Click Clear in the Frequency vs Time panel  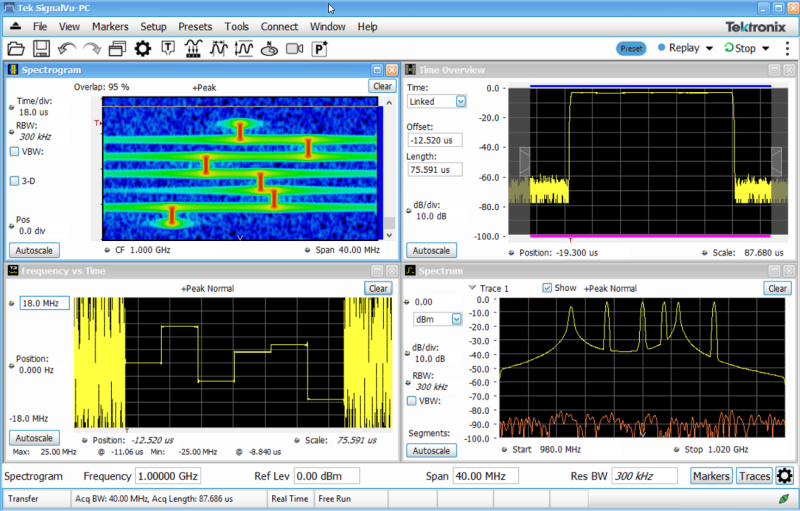click(x=378, y=288)
